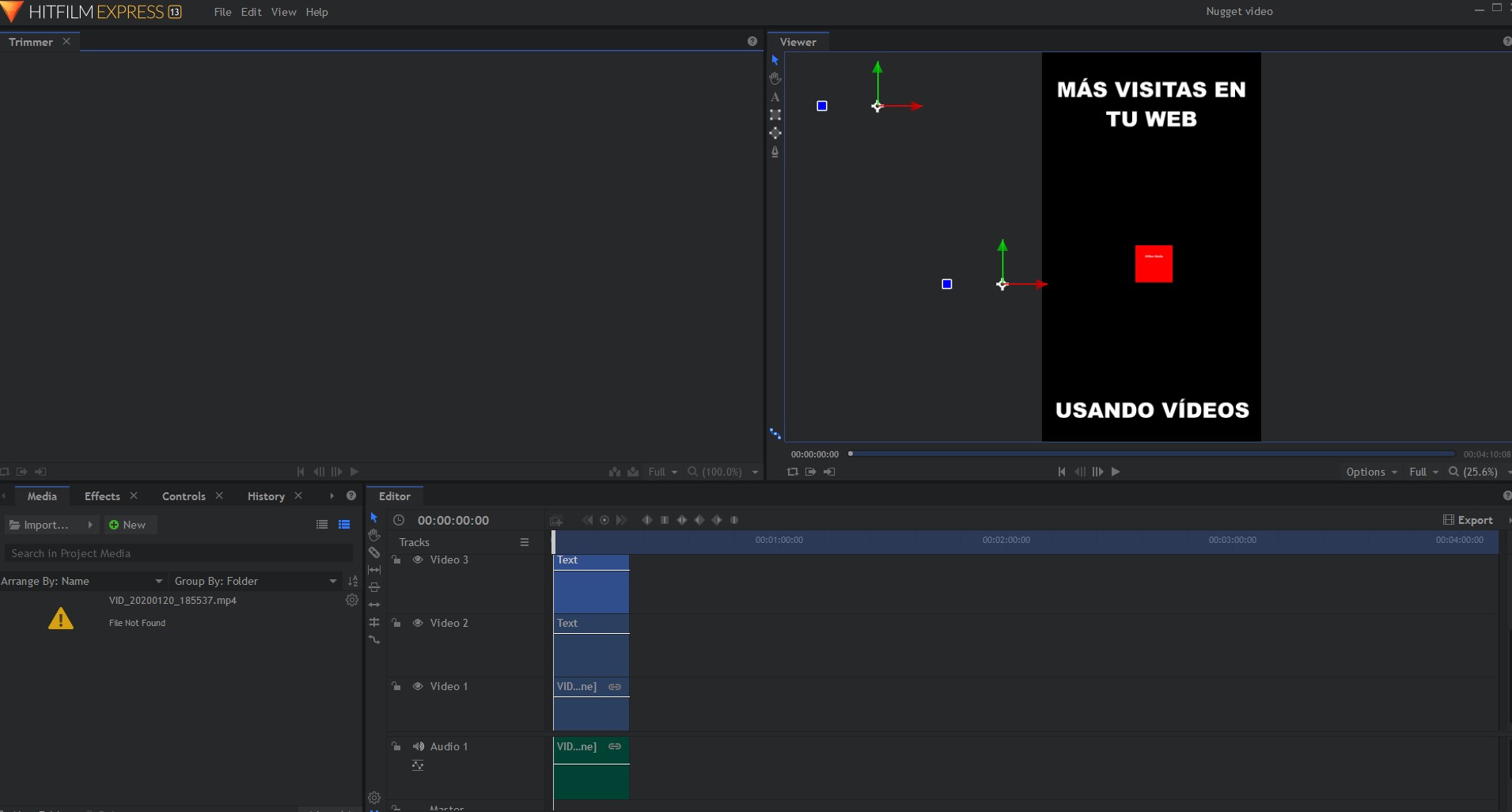Expand the Import options arrow
Screen dimensions: 1512x812
coord(90,525)
